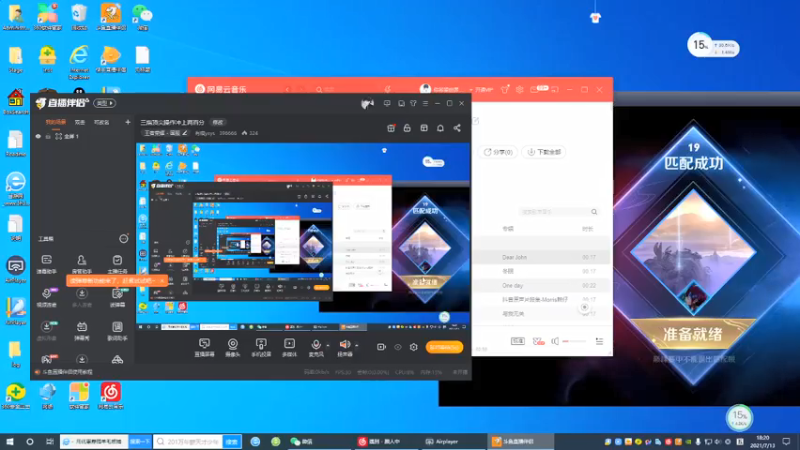
Task: Click 分享 button in NetEase Cloud Music
Action: (497, 152)
